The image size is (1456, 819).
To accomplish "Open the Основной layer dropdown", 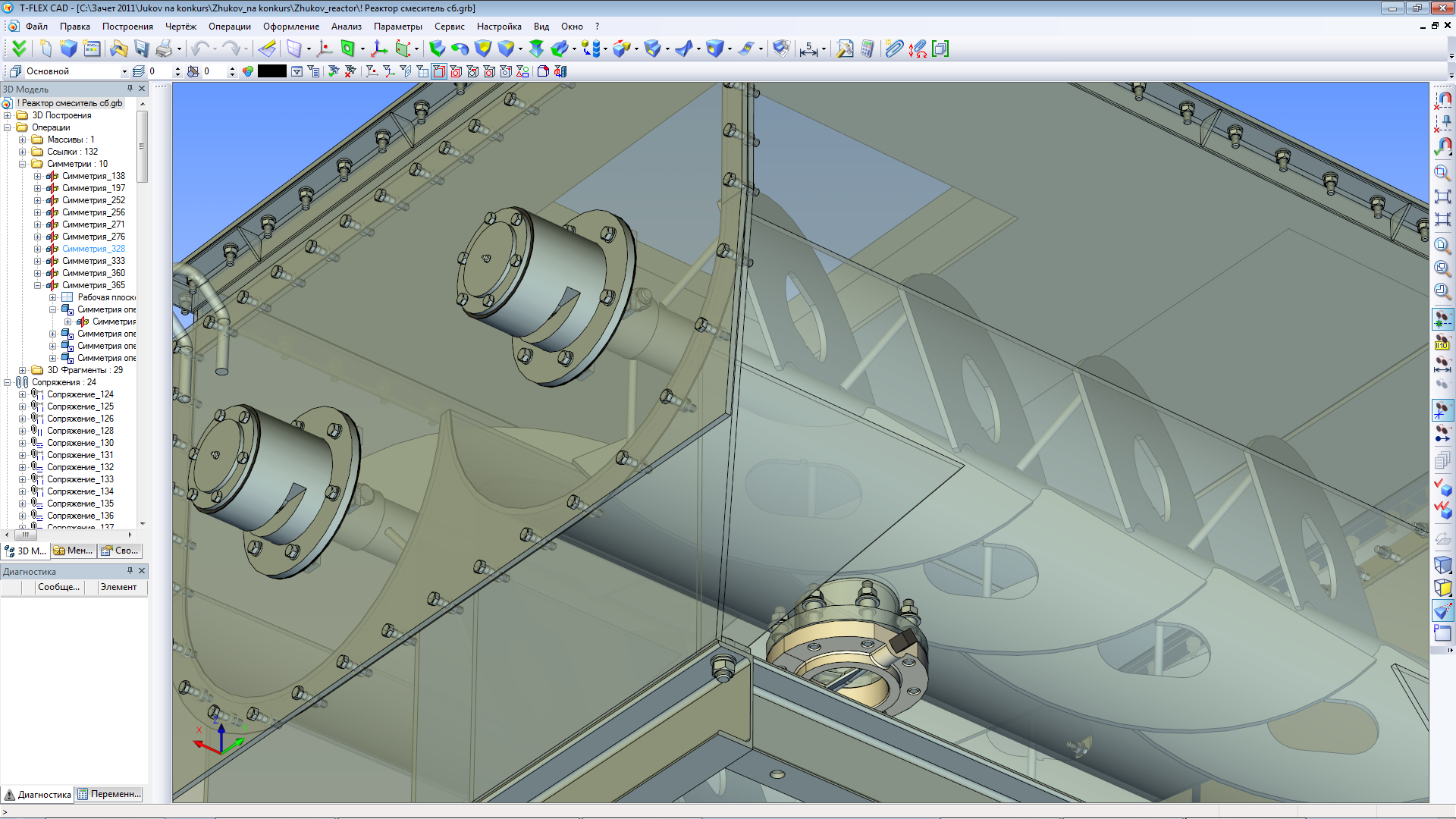I will click(124, 71).
